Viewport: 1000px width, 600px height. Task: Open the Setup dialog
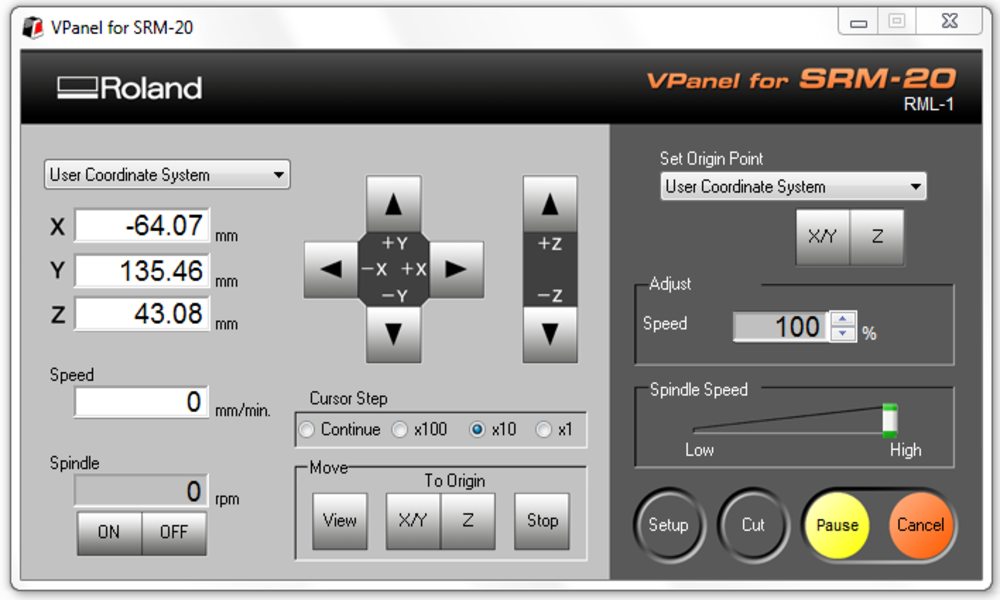pyautogui.click(x=669, y=525)
